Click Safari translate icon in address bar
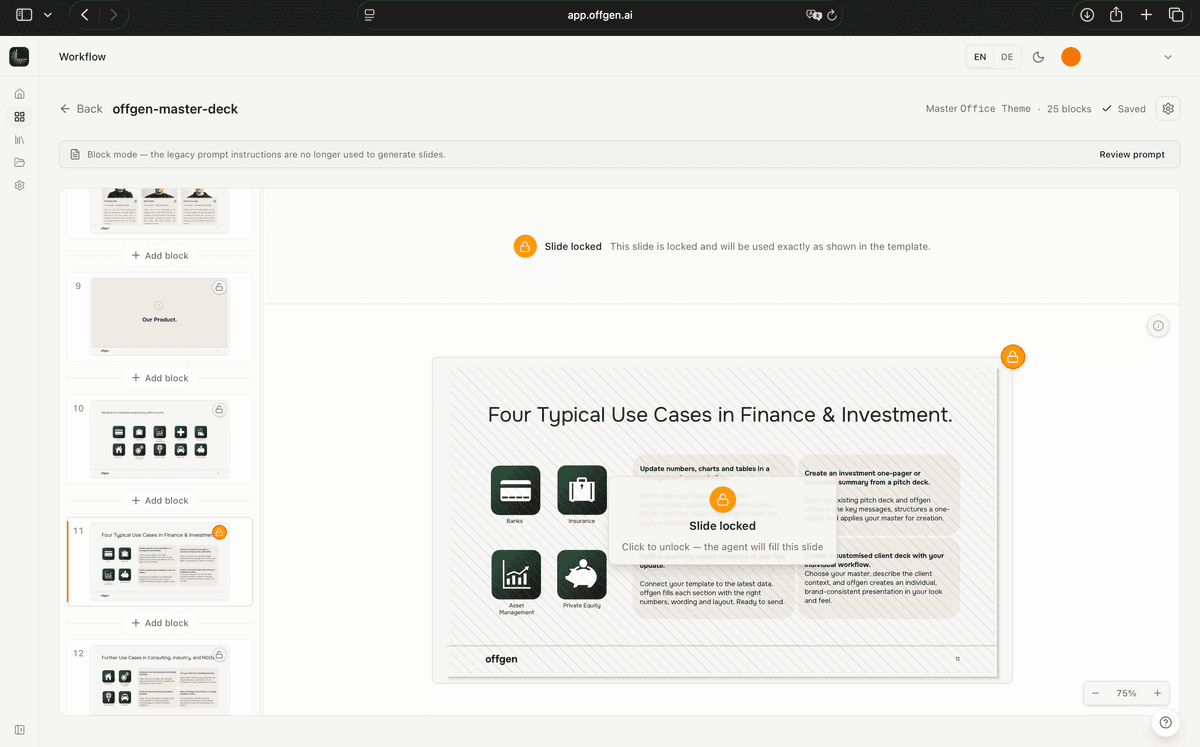 [x=813, y=15]
